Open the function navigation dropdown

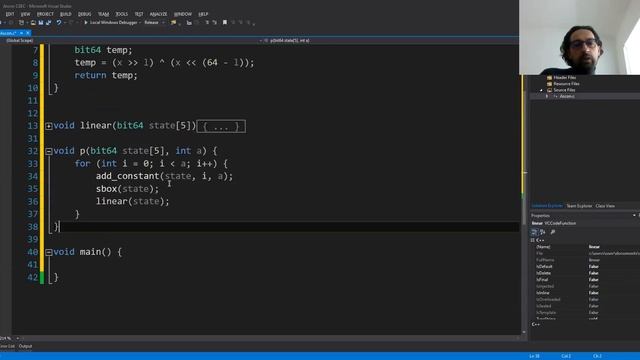tap(390, 40)
